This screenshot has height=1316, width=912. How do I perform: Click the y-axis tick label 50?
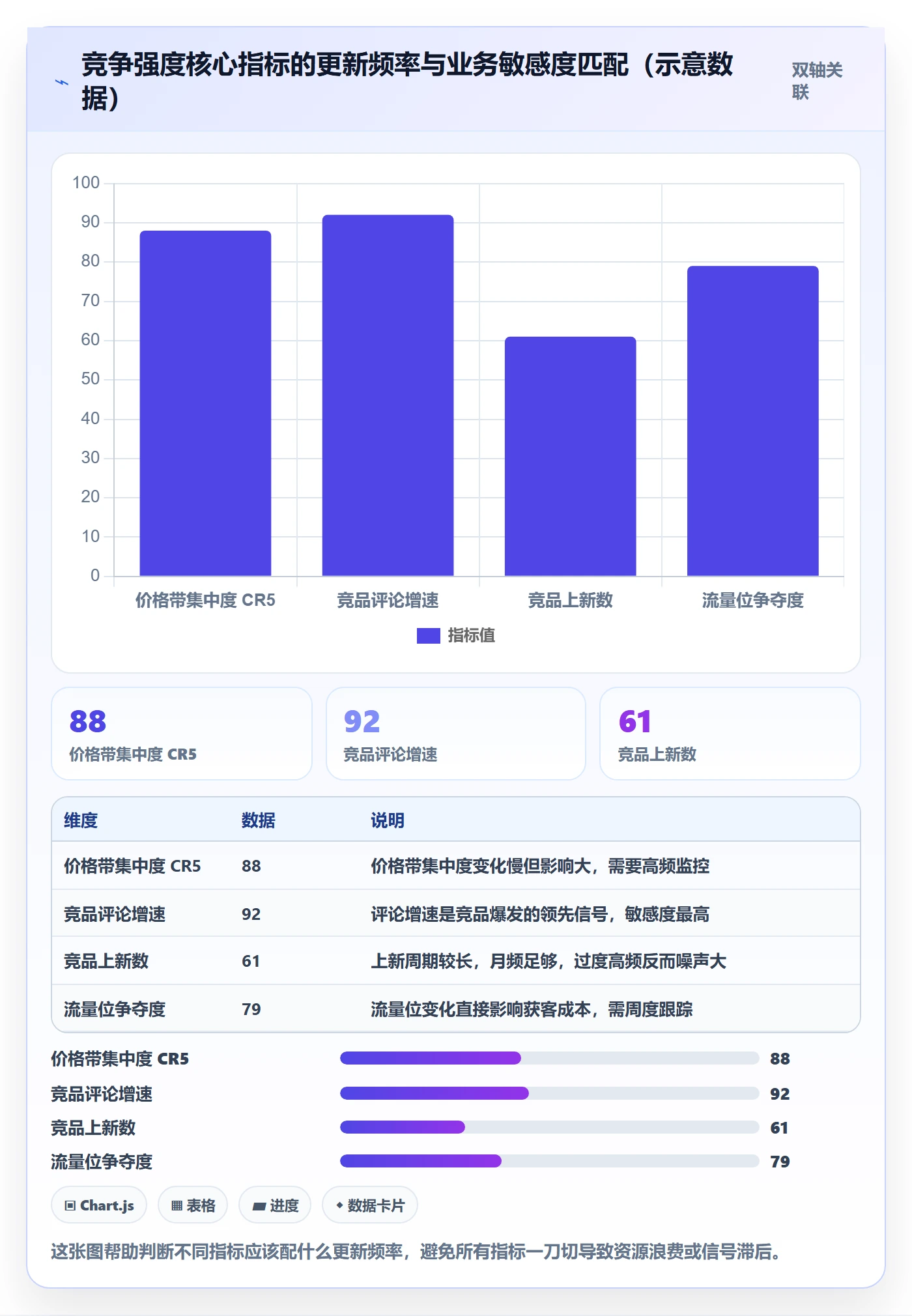tap(91, 379)
